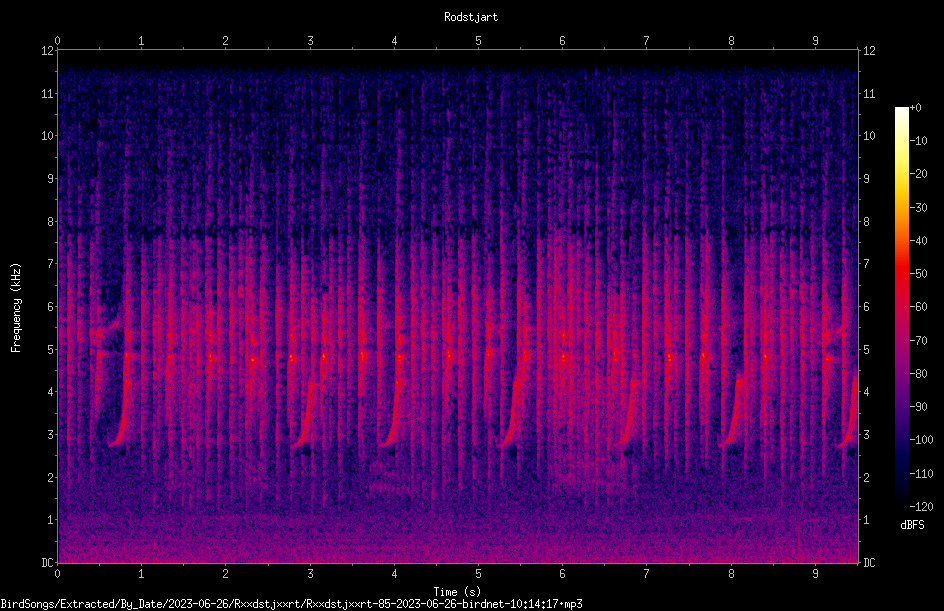Click the -60 value on the color scale
The image size is (944, 611).
(919, 307)
